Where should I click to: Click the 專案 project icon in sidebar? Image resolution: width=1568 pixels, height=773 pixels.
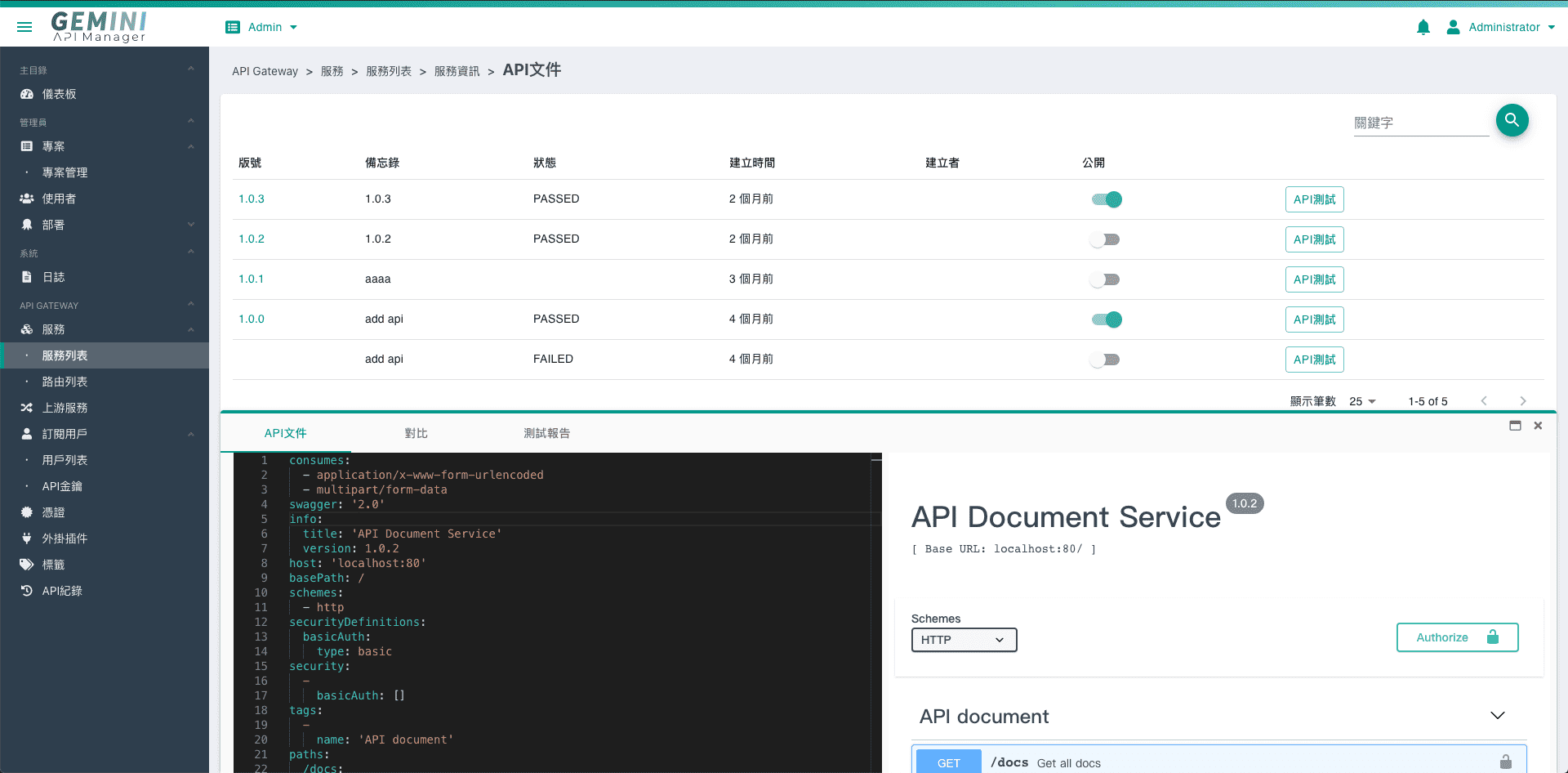point(27,146)
